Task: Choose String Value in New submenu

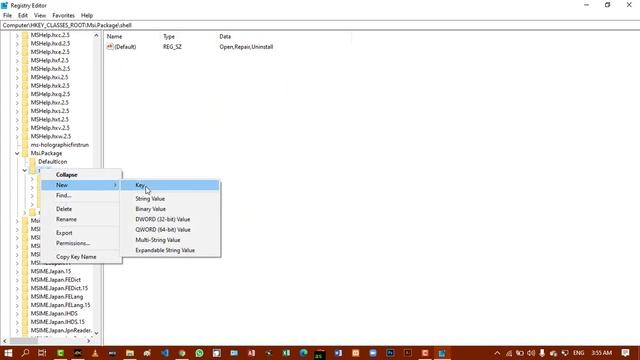Action: coord(170,199)
